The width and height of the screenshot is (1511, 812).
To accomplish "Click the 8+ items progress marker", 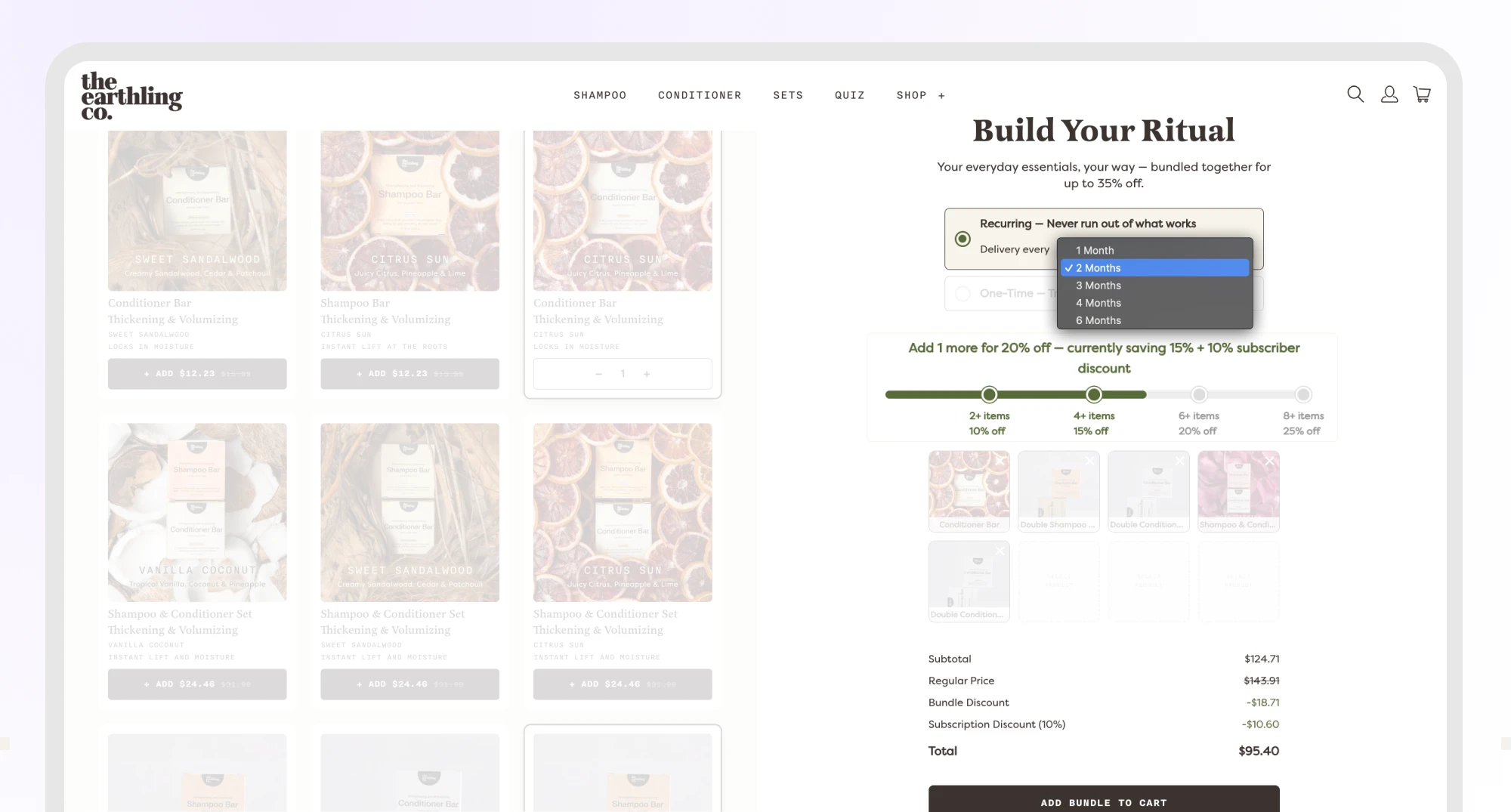I will pyautogui.click(x=1303, y=394).
